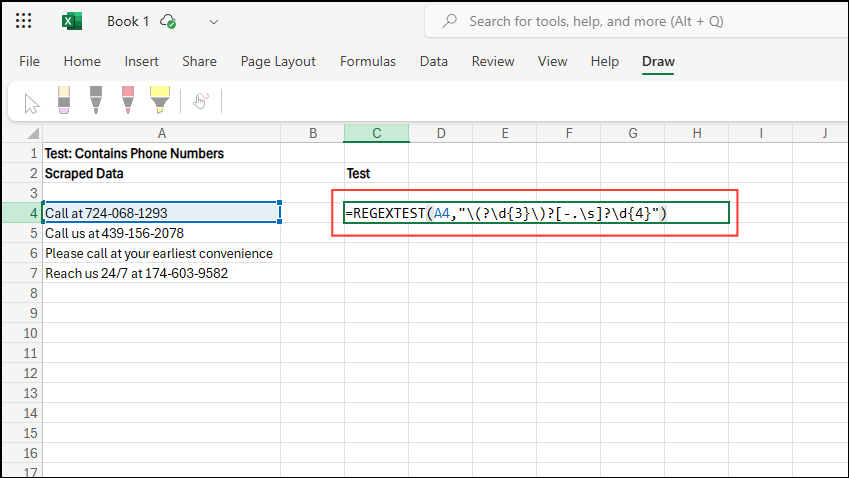Select column D header

(440, 134)
